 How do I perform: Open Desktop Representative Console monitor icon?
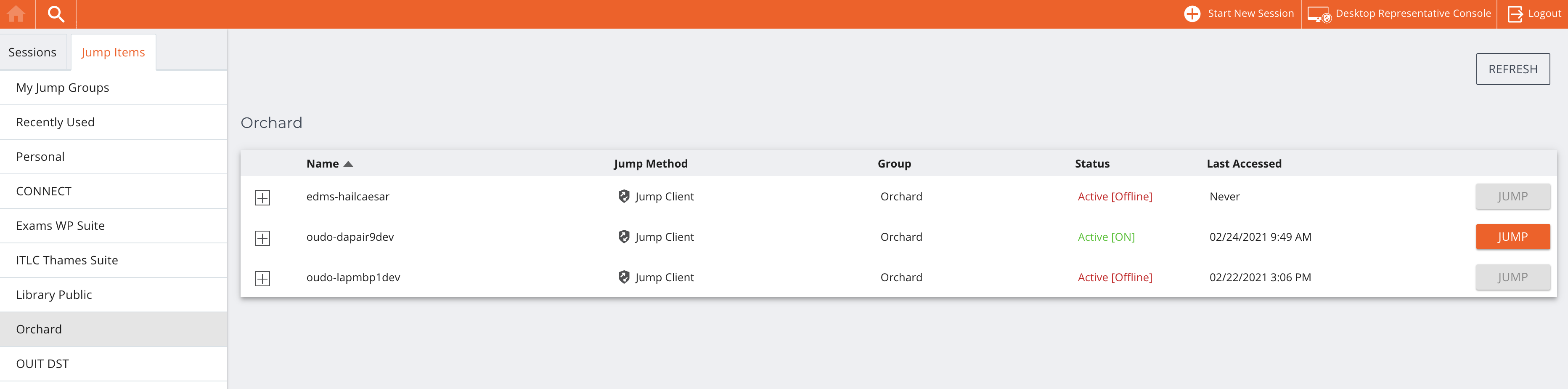1319,14
